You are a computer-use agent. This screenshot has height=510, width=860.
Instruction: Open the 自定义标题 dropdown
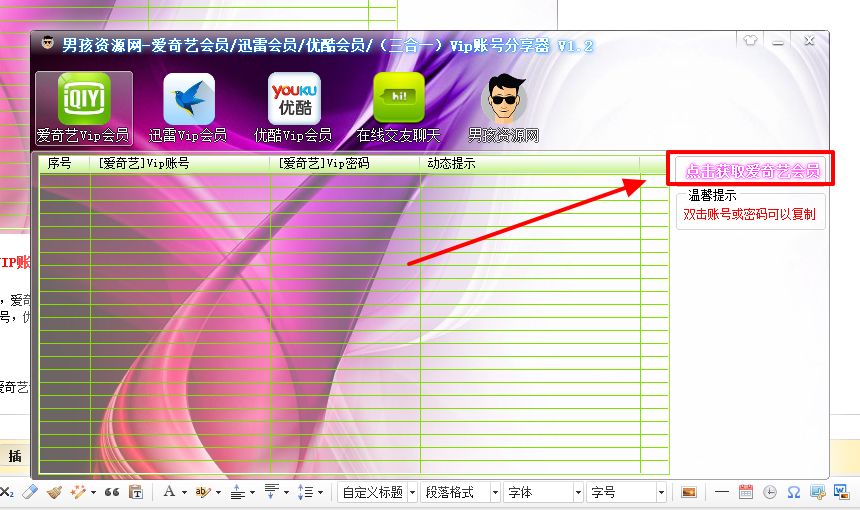[377, 492]
